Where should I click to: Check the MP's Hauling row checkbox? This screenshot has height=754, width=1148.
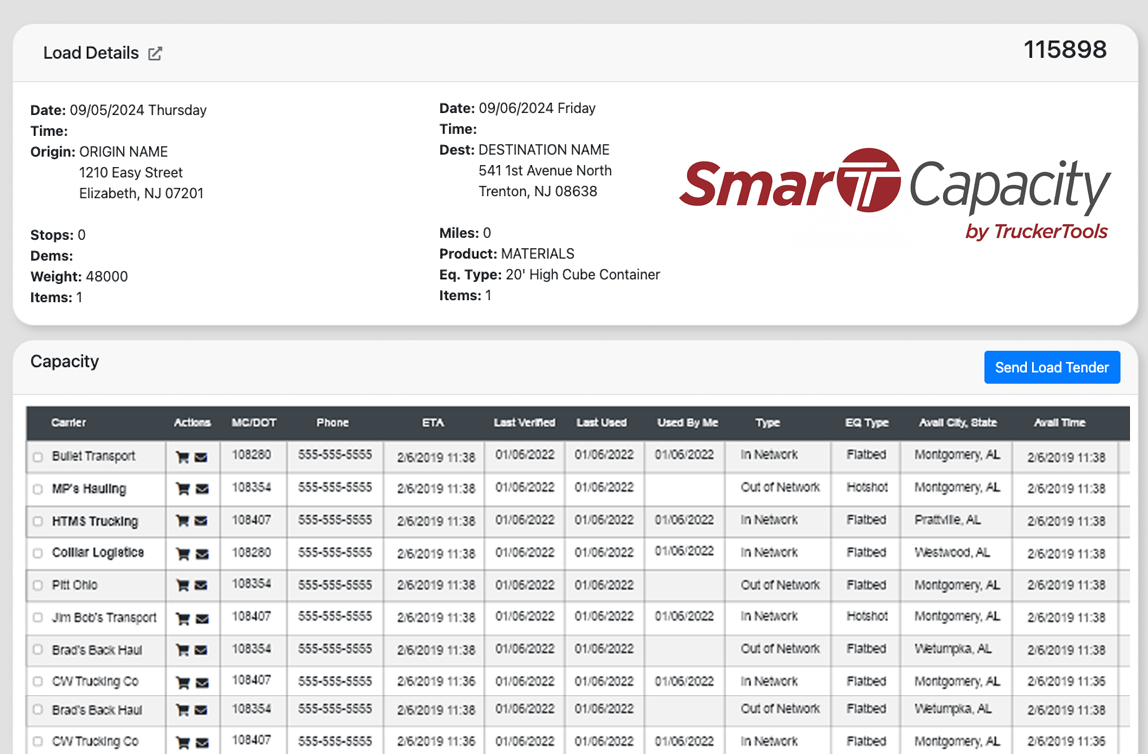point(37,489)
